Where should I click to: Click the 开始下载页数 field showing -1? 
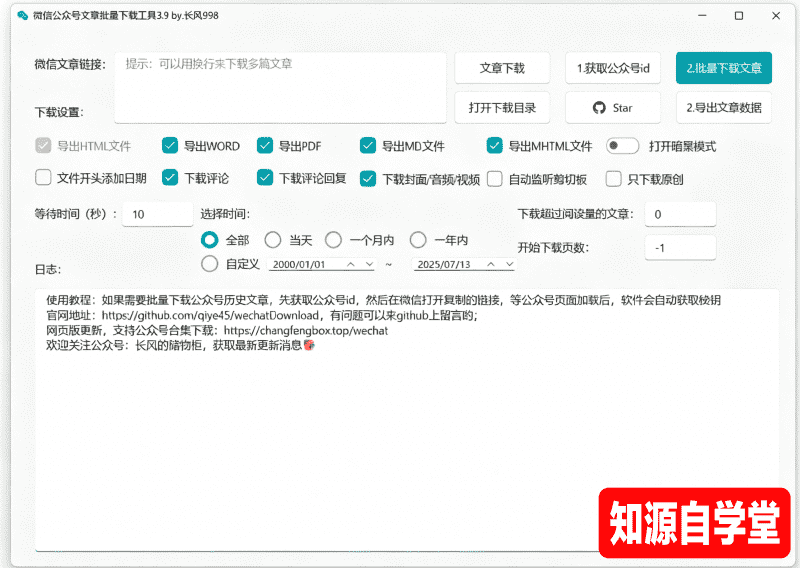coord(680,248)
